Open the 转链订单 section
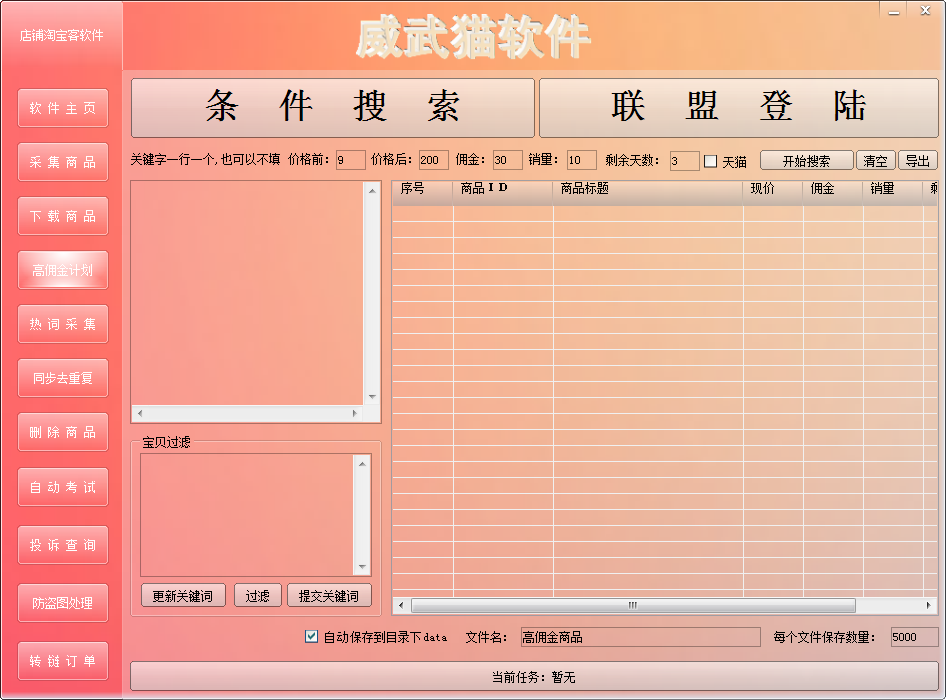Image resolution: width=946 pixels, height=700 pixels. tap(63, 661)
